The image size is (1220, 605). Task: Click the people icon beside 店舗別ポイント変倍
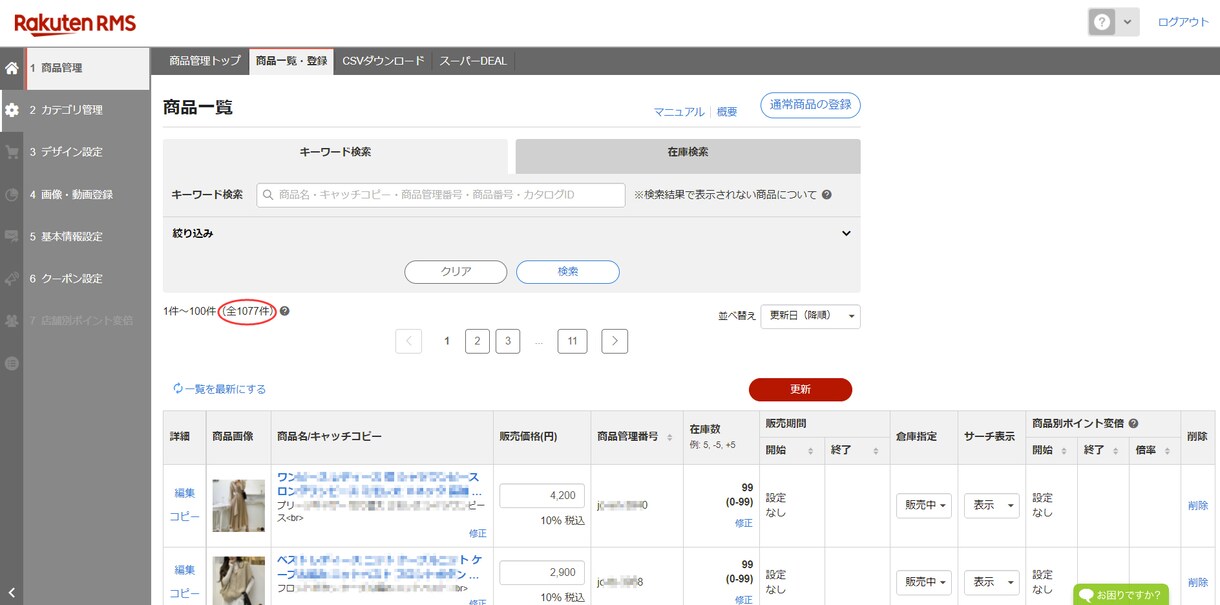[12, 321]
